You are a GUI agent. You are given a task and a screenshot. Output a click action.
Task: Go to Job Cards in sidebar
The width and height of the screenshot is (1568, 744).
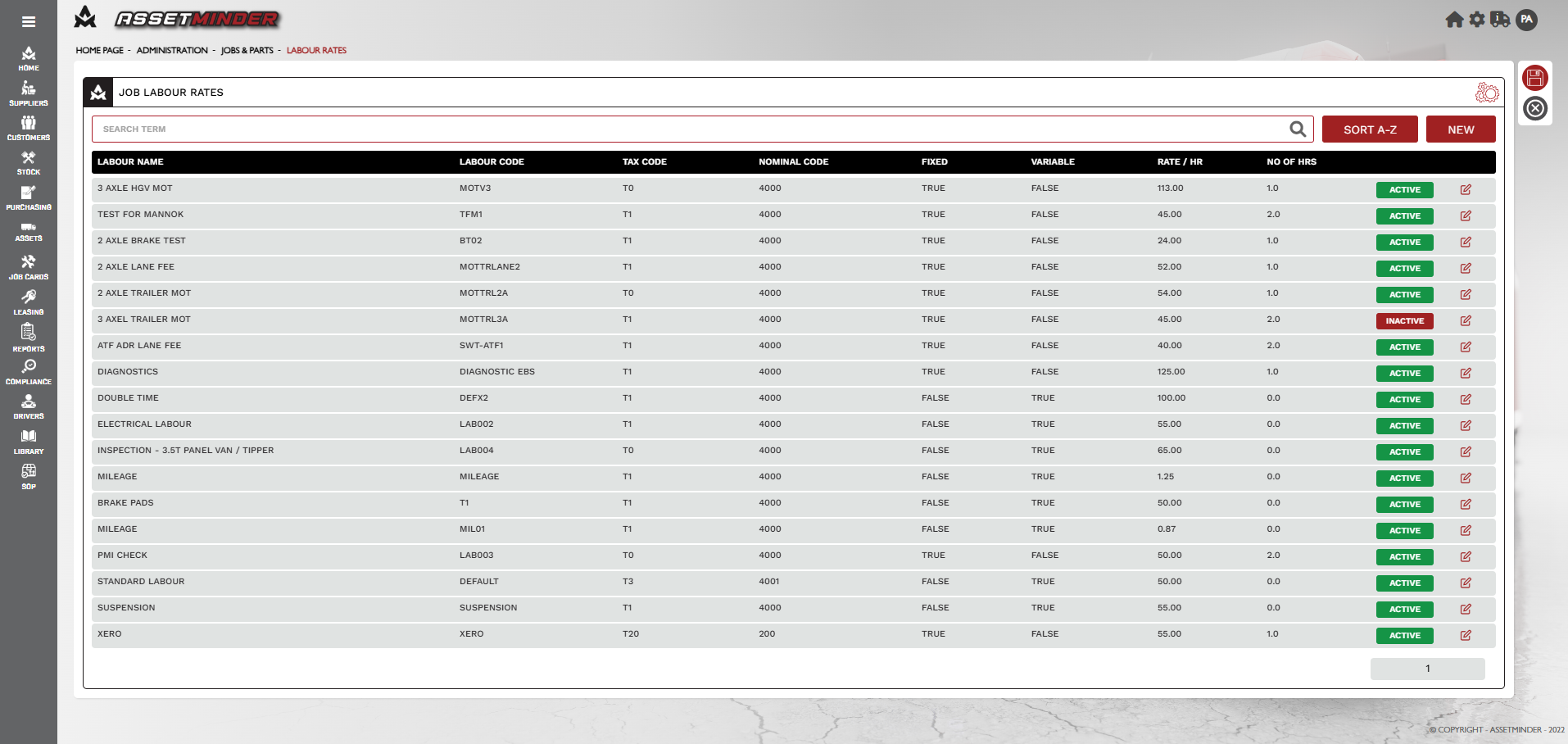(29, 267)
